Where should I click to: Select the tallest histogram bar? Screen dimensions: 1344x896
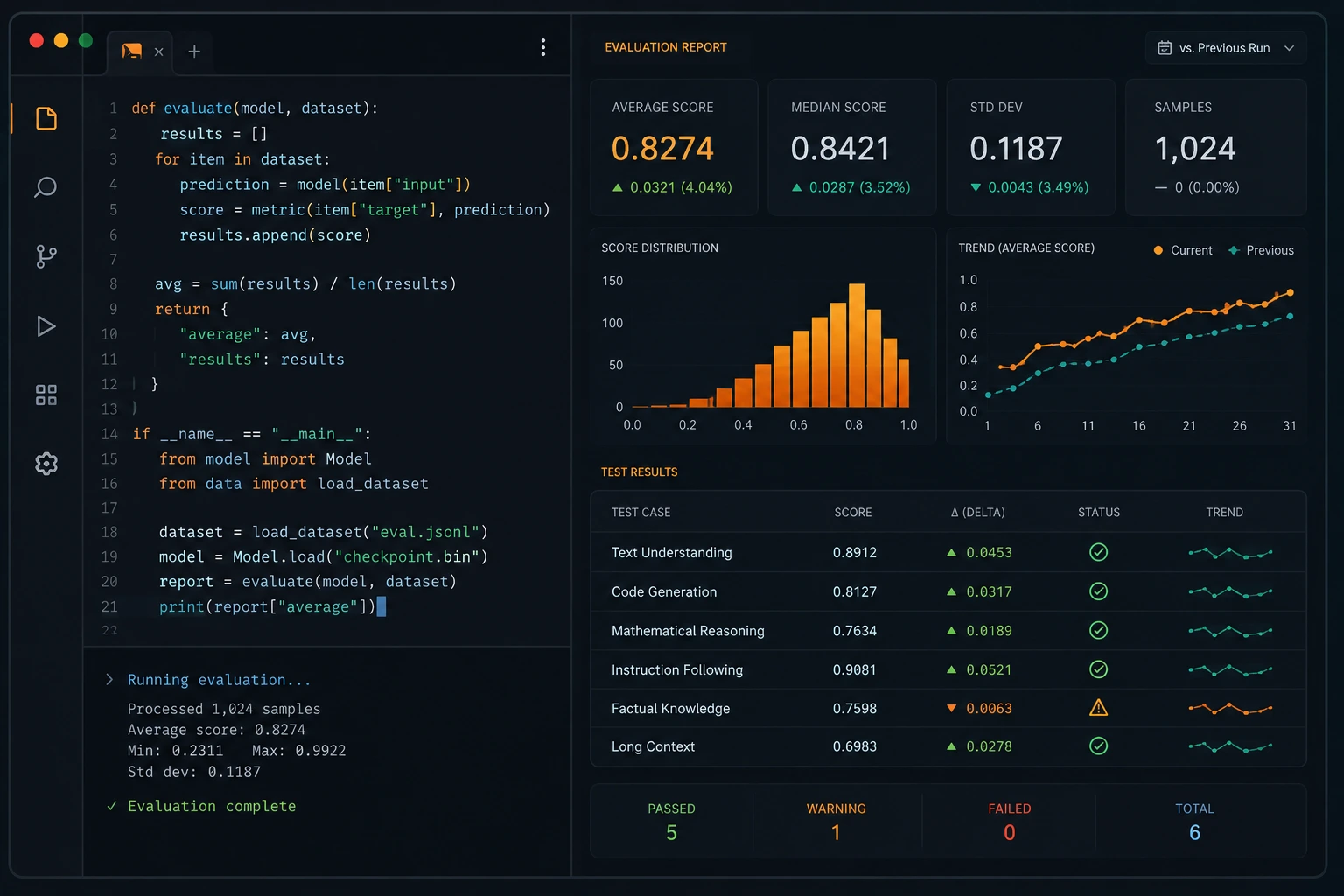click(857, 346)
